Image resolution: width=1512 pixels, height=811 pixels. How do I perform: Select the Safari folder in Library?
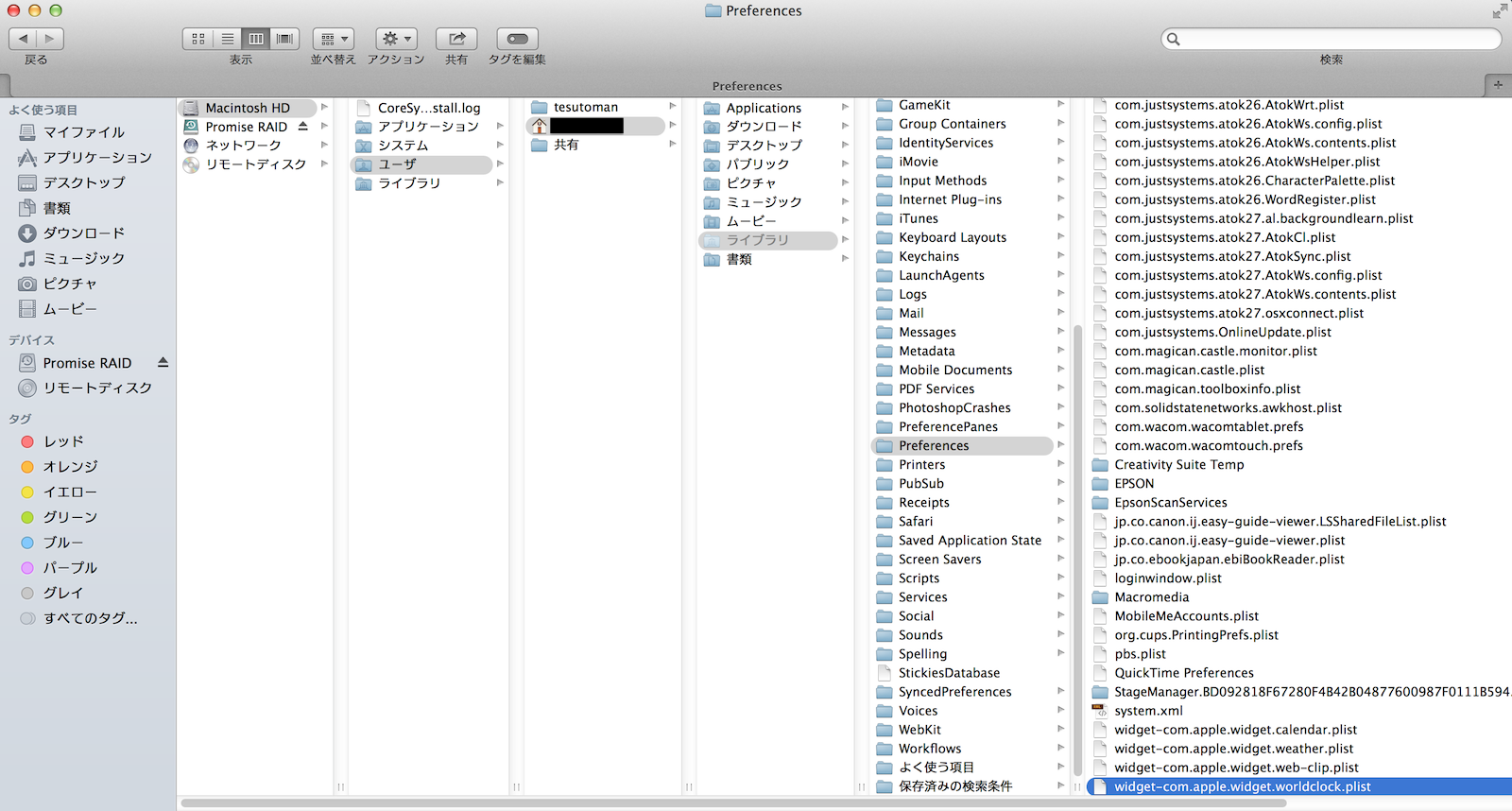pyautogui.click(x=916, y=521)
